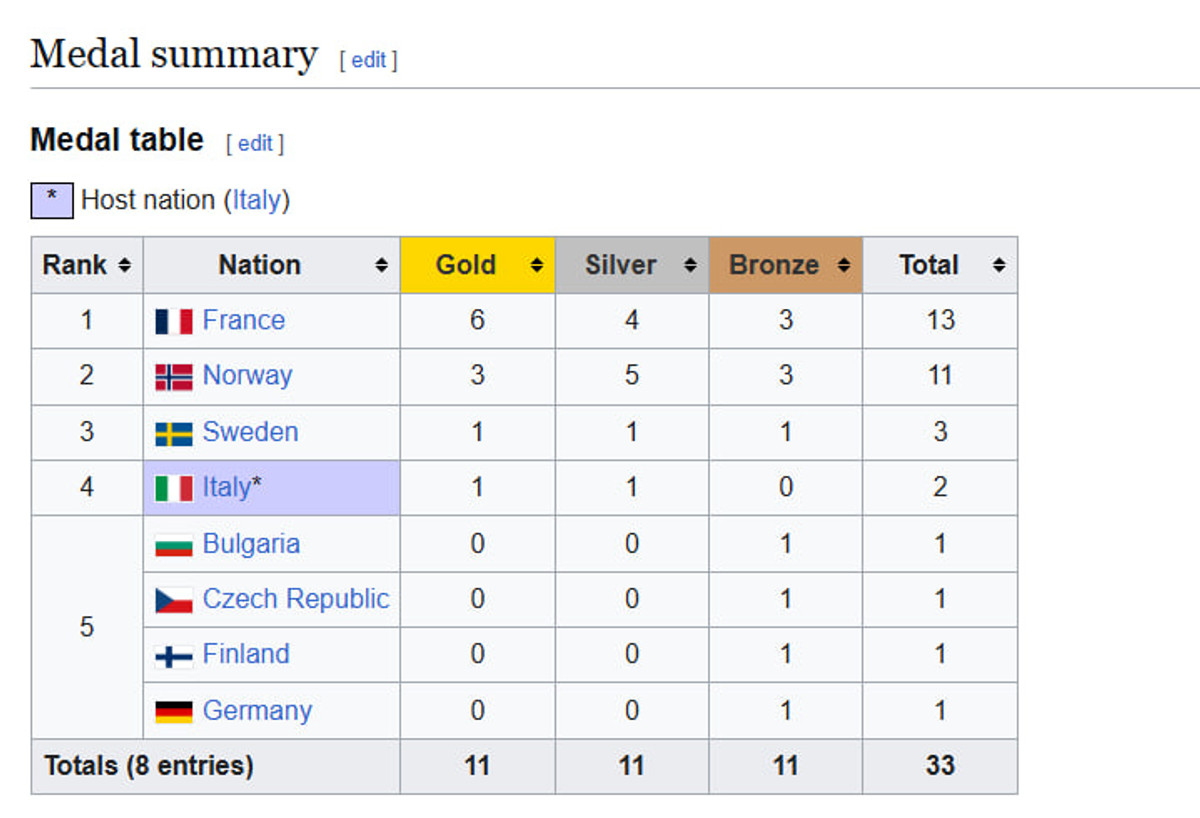Open the Italy host nation link
The image size is (1200, 818).
256,200
